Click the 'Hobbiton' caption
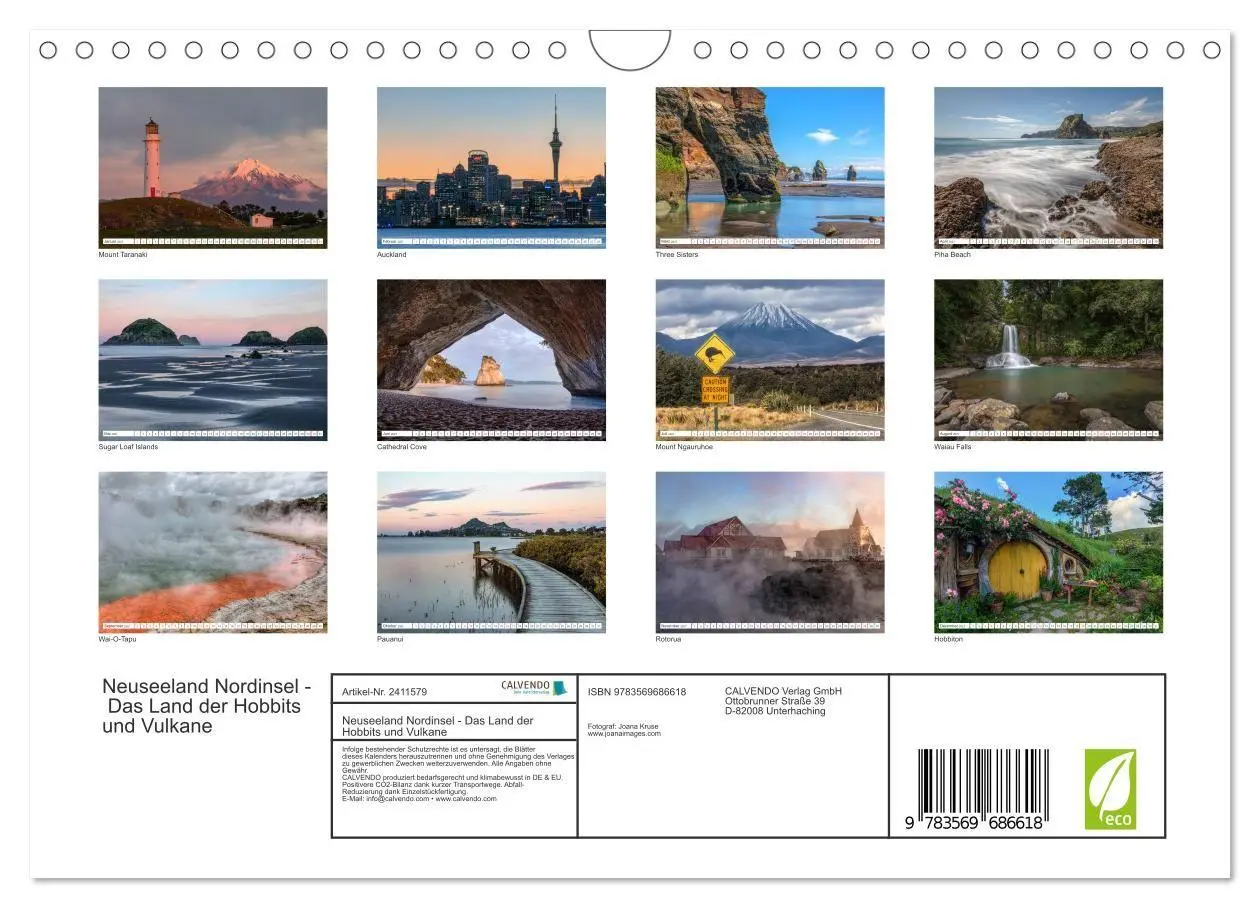This screenshot has width=1260, height=908. (x=949, y=639)
